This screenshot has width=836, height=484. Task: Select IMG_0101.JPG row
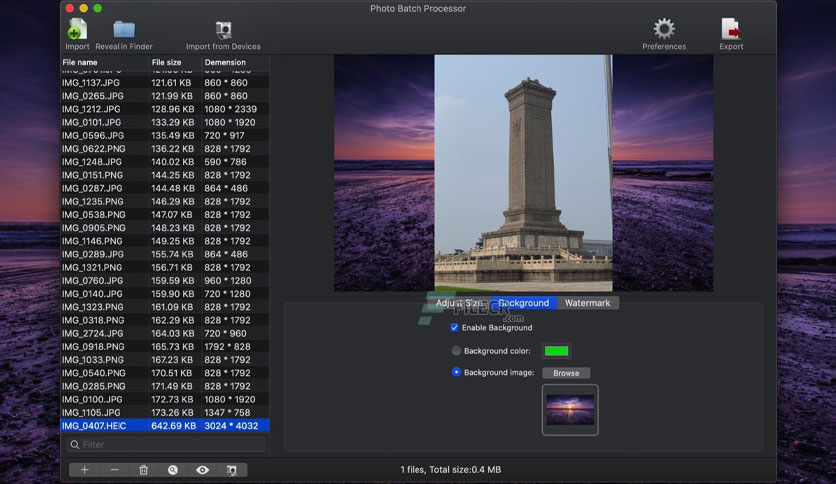(165, 122)
